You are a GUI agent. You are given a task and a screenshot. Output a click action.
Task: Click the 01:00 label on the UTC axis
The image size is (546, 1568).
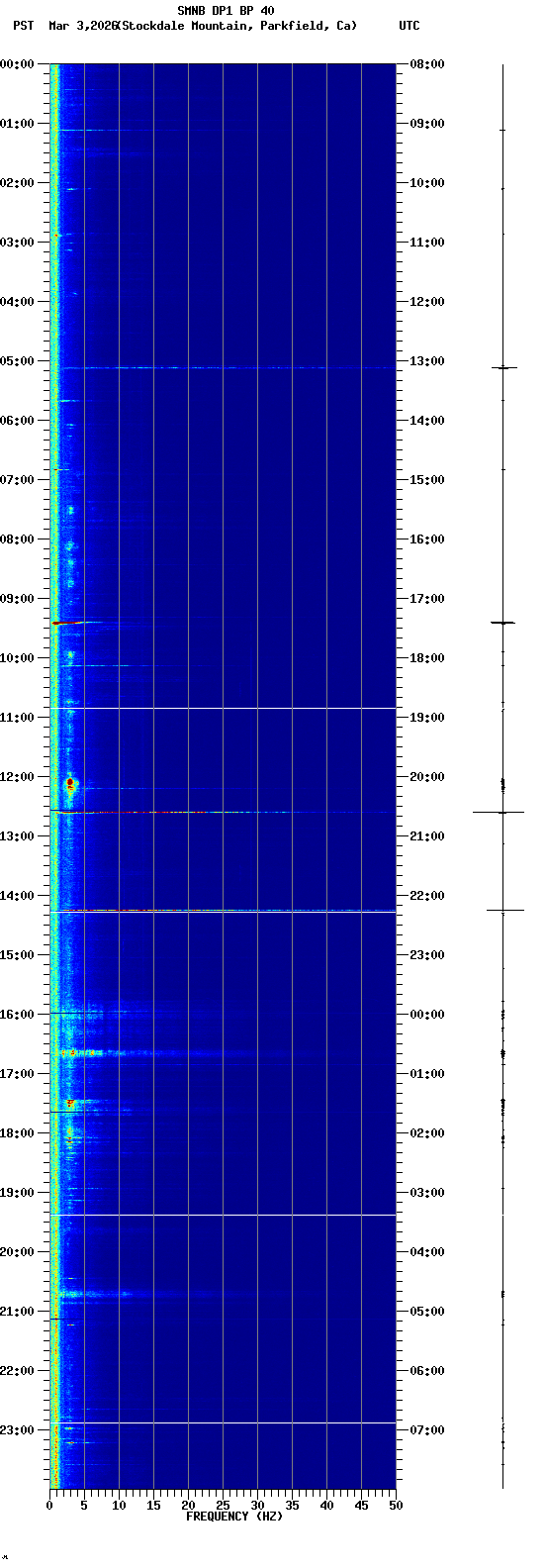427,1074
